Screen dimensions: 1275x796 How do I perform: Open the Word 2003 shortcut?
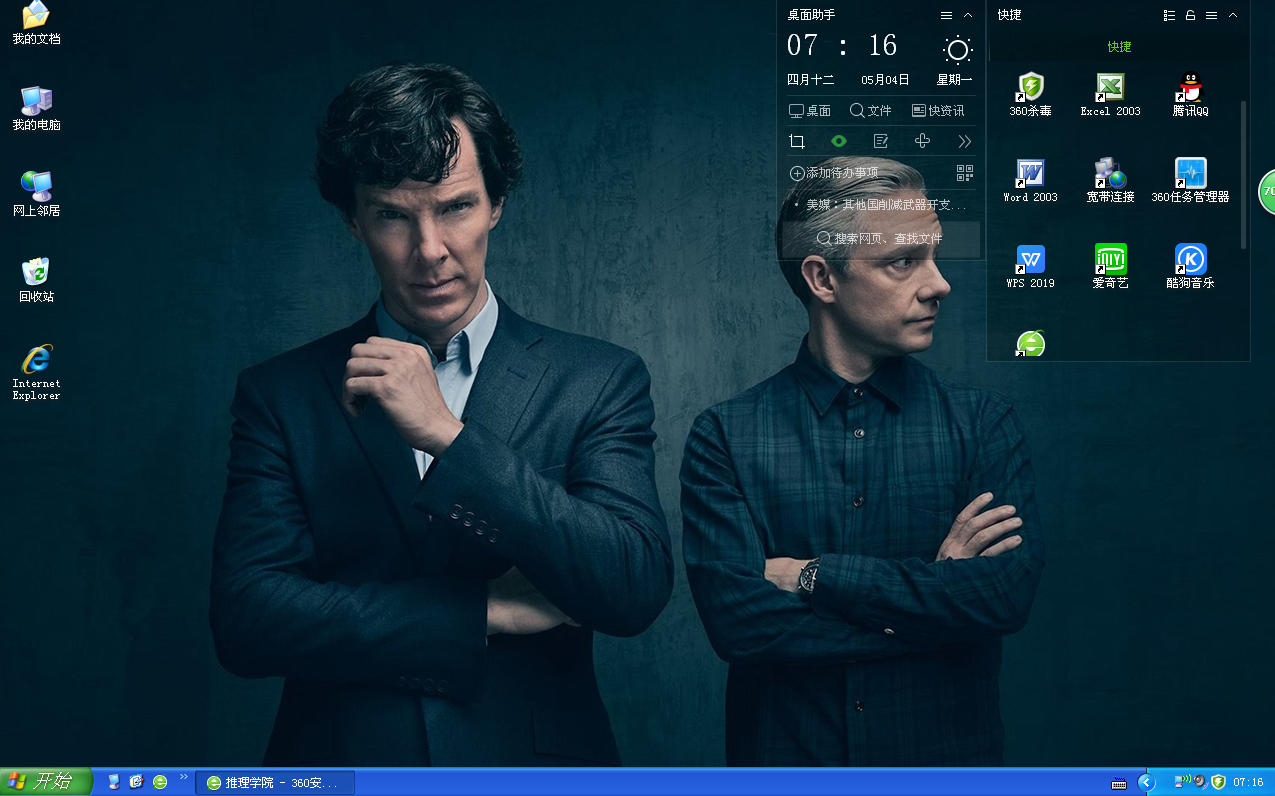tap(1030, 181)
